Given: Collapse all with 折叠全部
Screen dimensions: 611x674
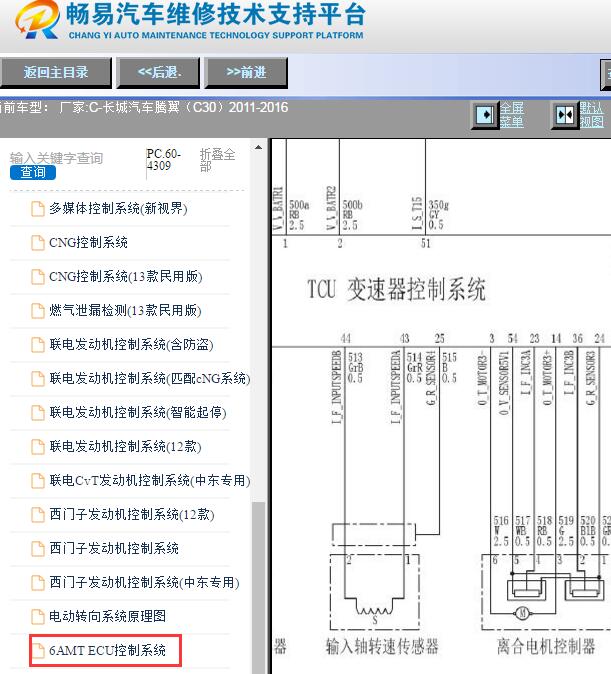Looking at the screenshot, I should [217, 159].
